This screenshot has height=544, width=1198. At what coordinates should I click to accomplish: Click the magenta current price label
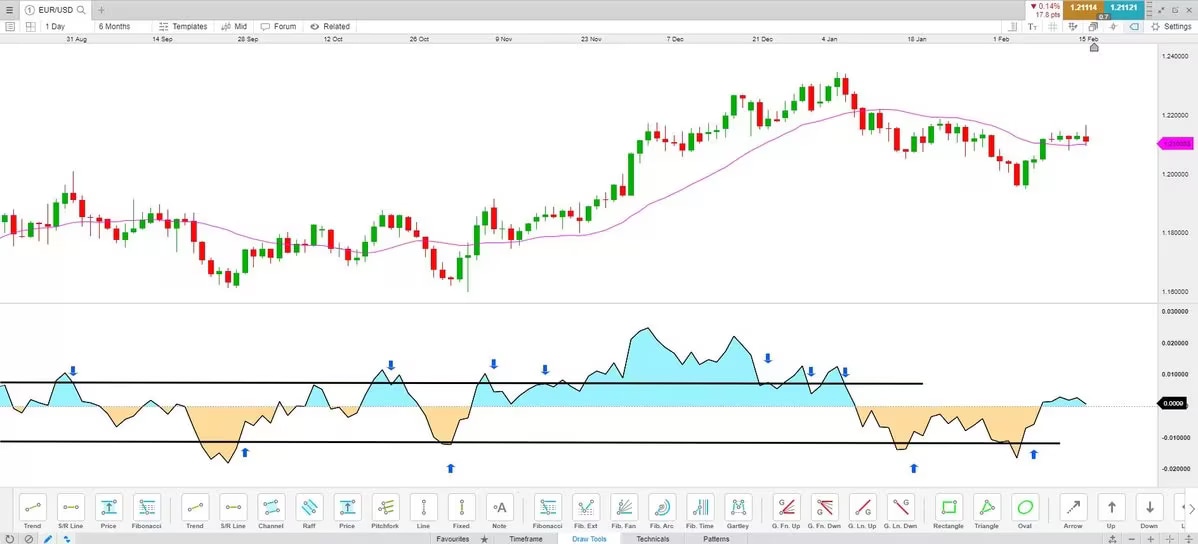click(x=1177, y=143)
